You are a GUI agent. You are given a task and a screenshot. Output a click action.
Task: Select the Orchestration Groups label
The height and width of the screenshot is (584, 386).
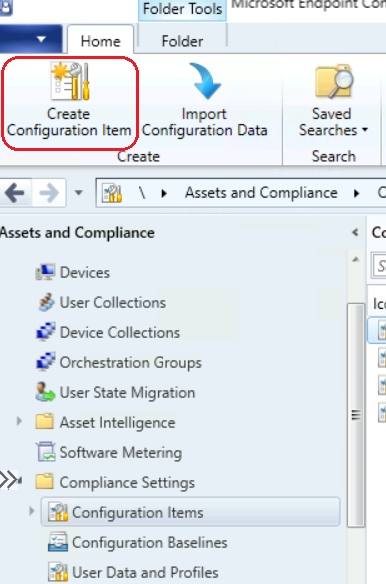131,362
